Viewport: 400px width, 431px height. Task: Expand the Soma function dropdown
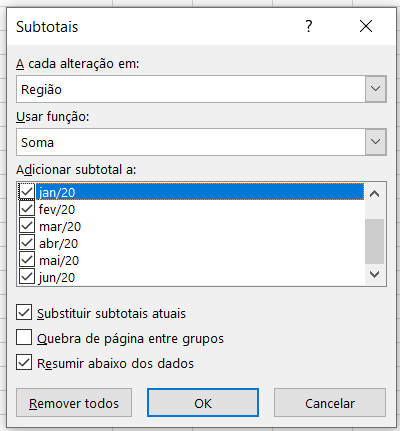(x=376, y=142)
